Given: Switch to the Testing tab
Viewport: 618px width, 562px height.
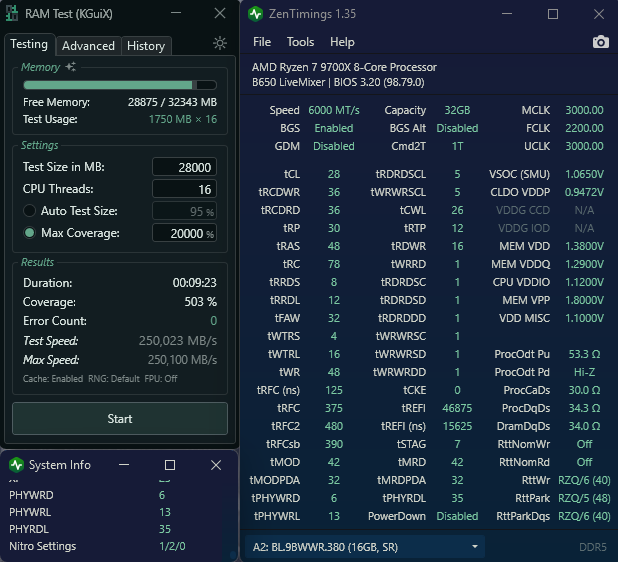Looking at the screenshot, I should (29, 44).
